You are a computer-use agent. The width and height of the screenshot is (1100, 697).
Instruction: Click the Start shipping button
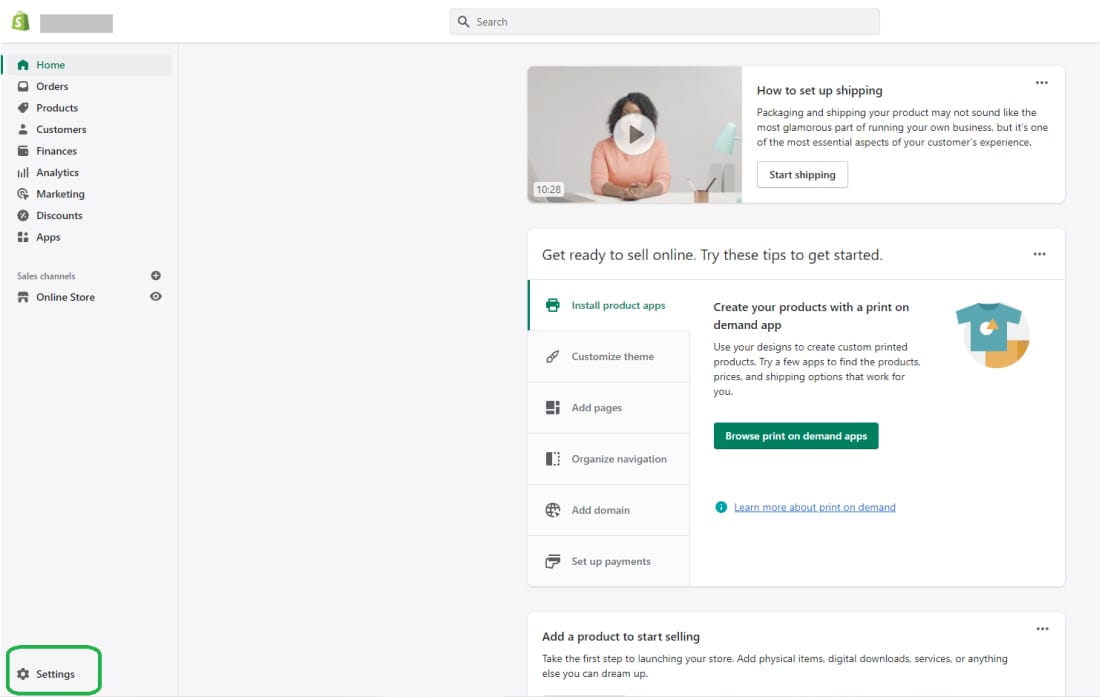[x=802, y=174]
